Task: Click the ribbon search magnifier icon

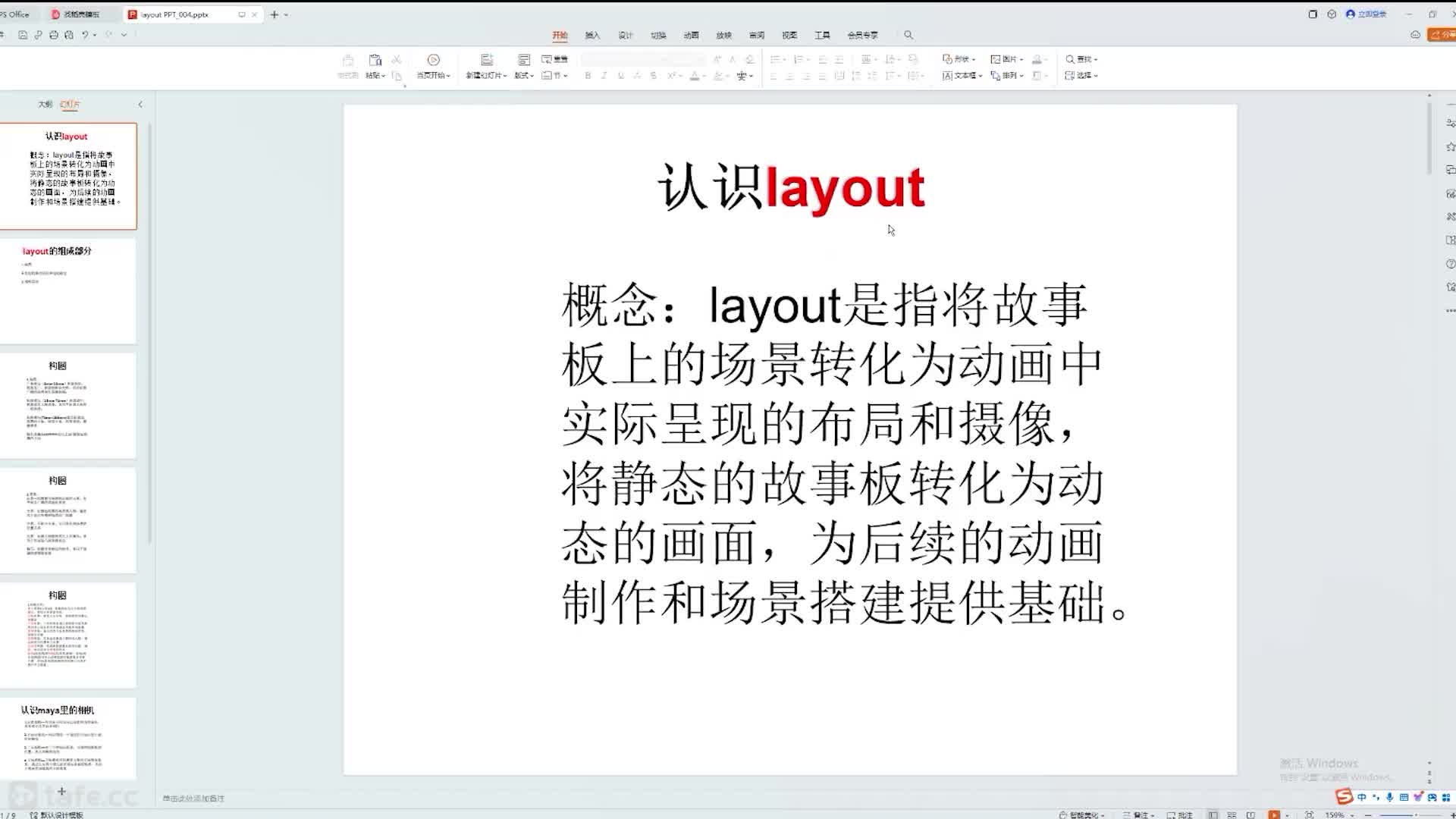Action: click(x=908, y=35)
